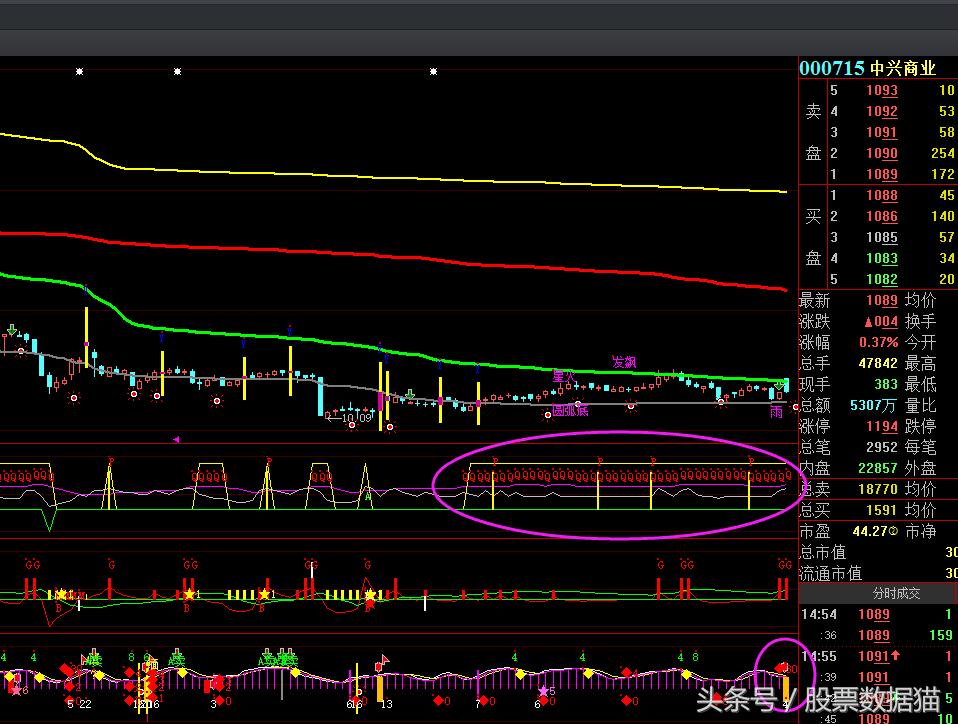Click the 涨跌 change value 004
Screen dimensions: 958x724
point(880,321)
